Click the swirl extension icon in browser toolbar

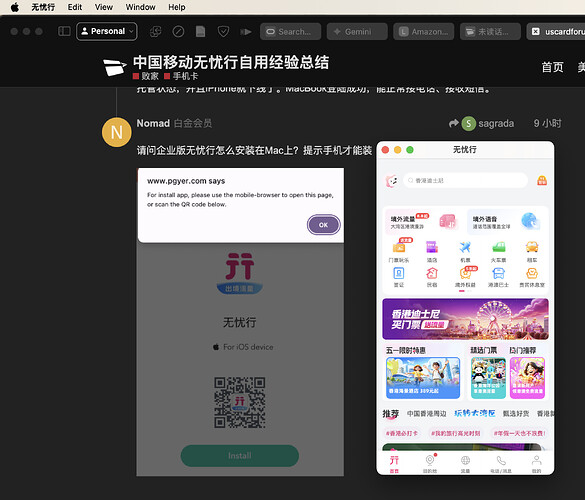point(155,32)
